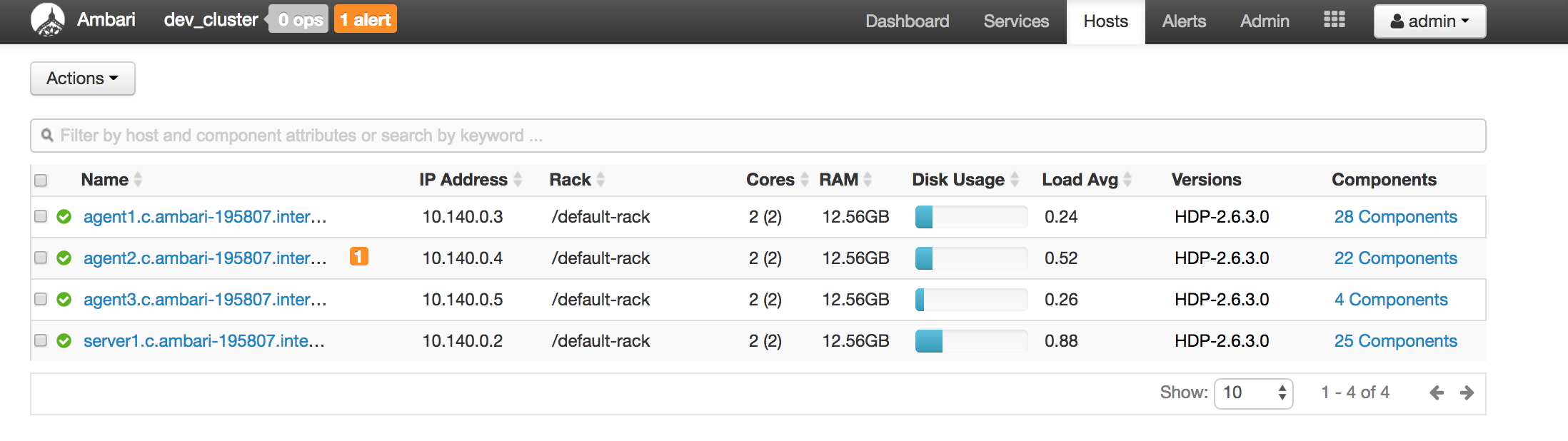Screen dimensions: 1568x441
Task: Click agent1 green health status icon
Action: (x=64, y=217)
